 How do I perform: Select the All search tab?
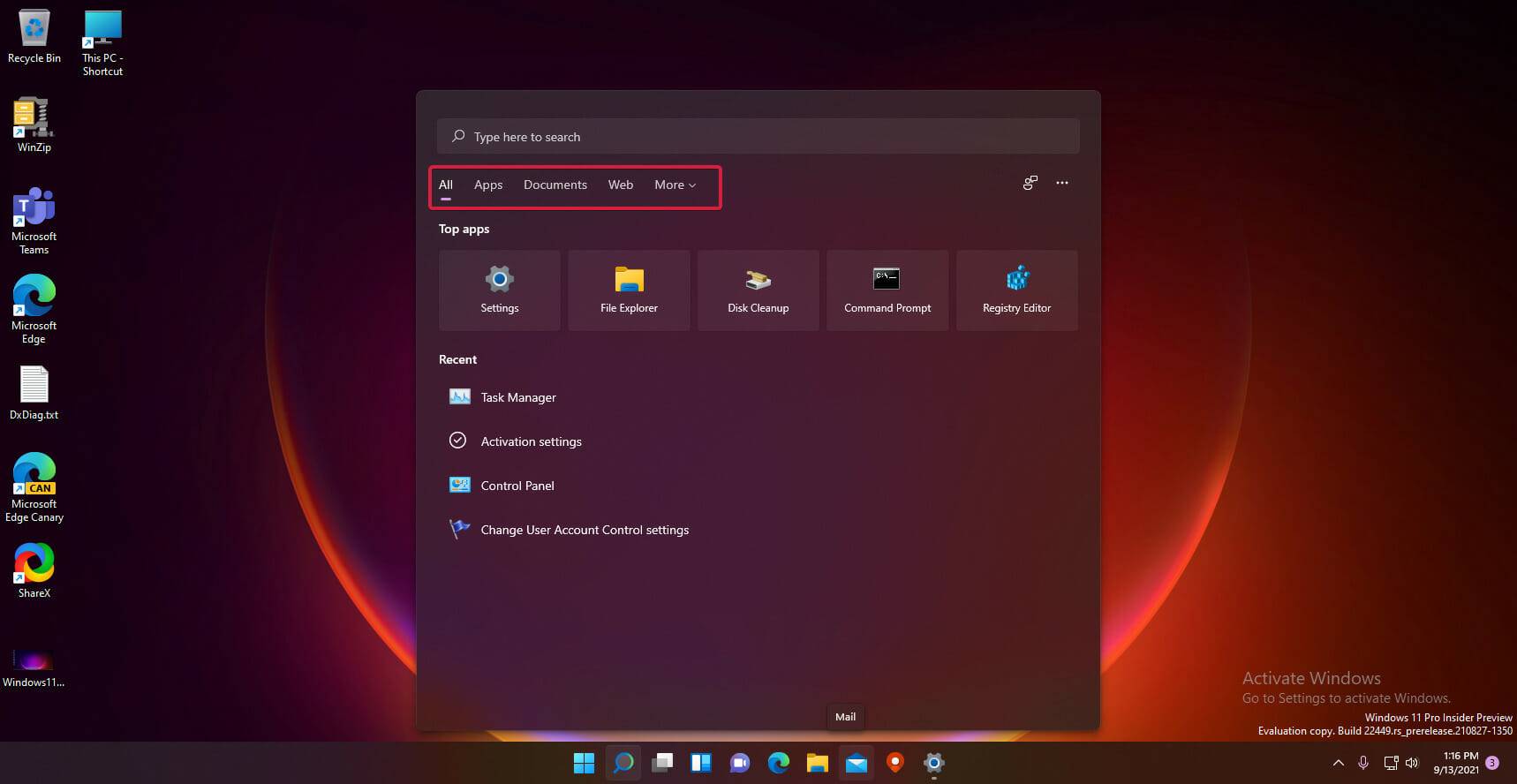coord(446,185)
